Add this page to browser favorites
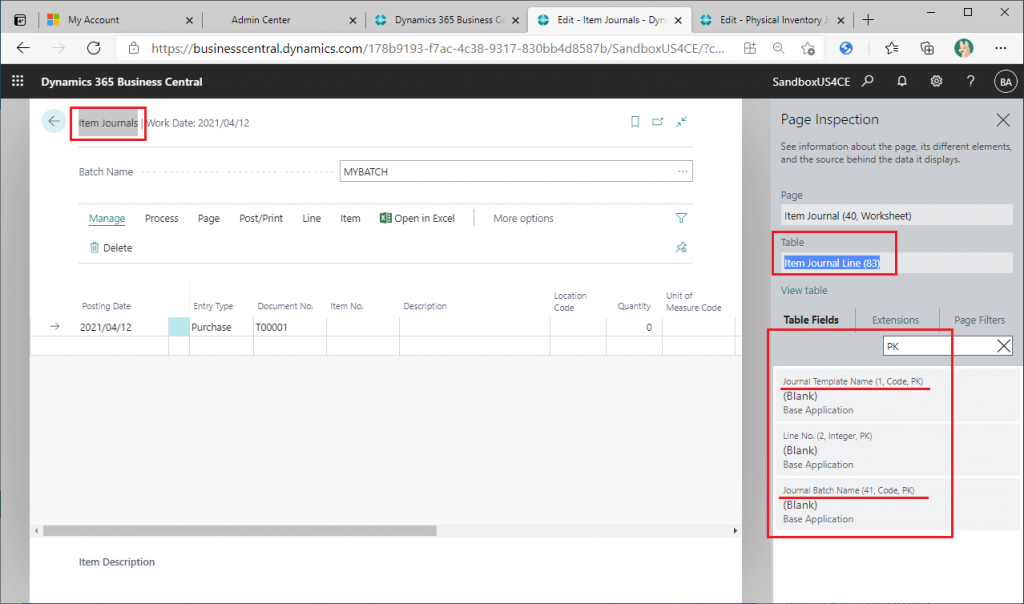 [x=808, y=48]
